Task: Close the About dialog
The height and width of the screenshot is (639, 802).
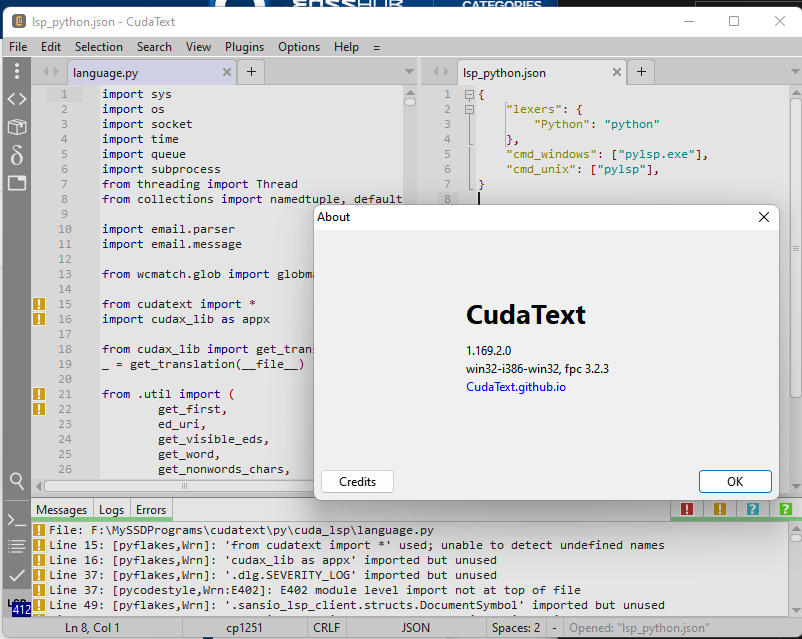Action: pyautogui.click(x=764, y=217)
